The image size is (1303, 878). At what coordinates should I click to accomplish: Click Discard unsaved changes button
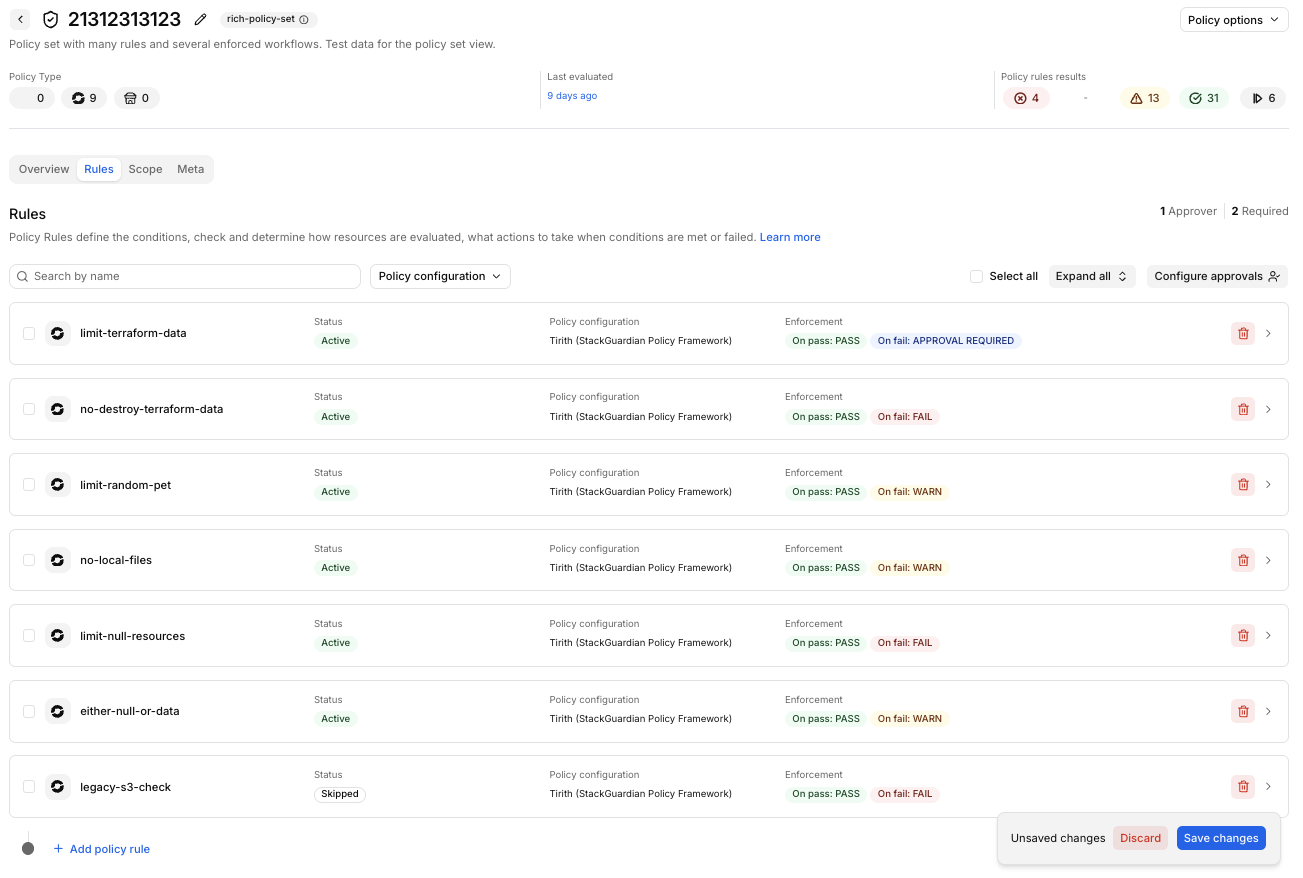(1140, 838)
